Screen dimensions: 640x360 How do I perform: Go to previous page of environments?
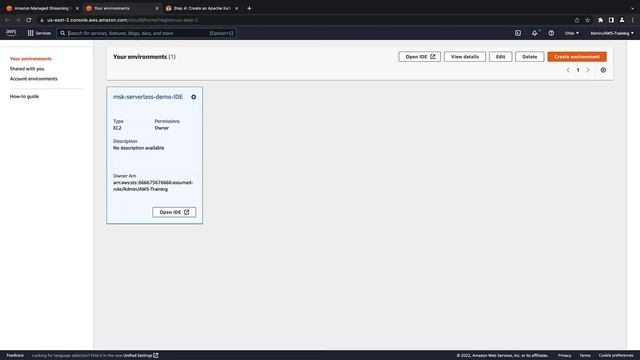coord(568,70)
